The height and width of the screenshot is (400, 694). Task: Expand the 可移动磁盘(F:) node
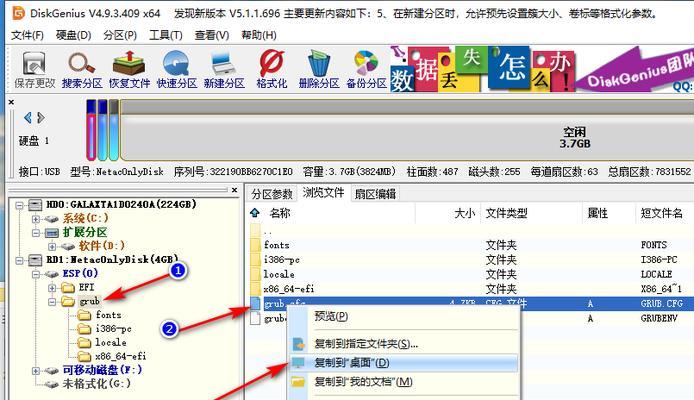coord(36,371)
